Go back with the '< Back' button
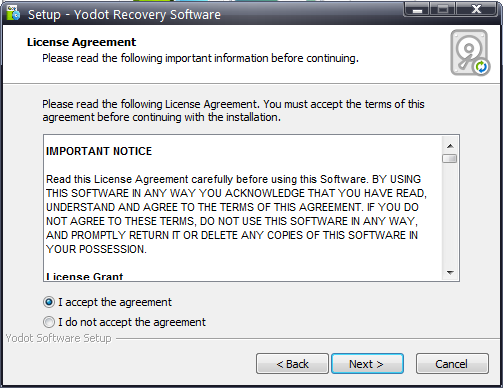Screen dimensions: 503x388 (292, 364)
